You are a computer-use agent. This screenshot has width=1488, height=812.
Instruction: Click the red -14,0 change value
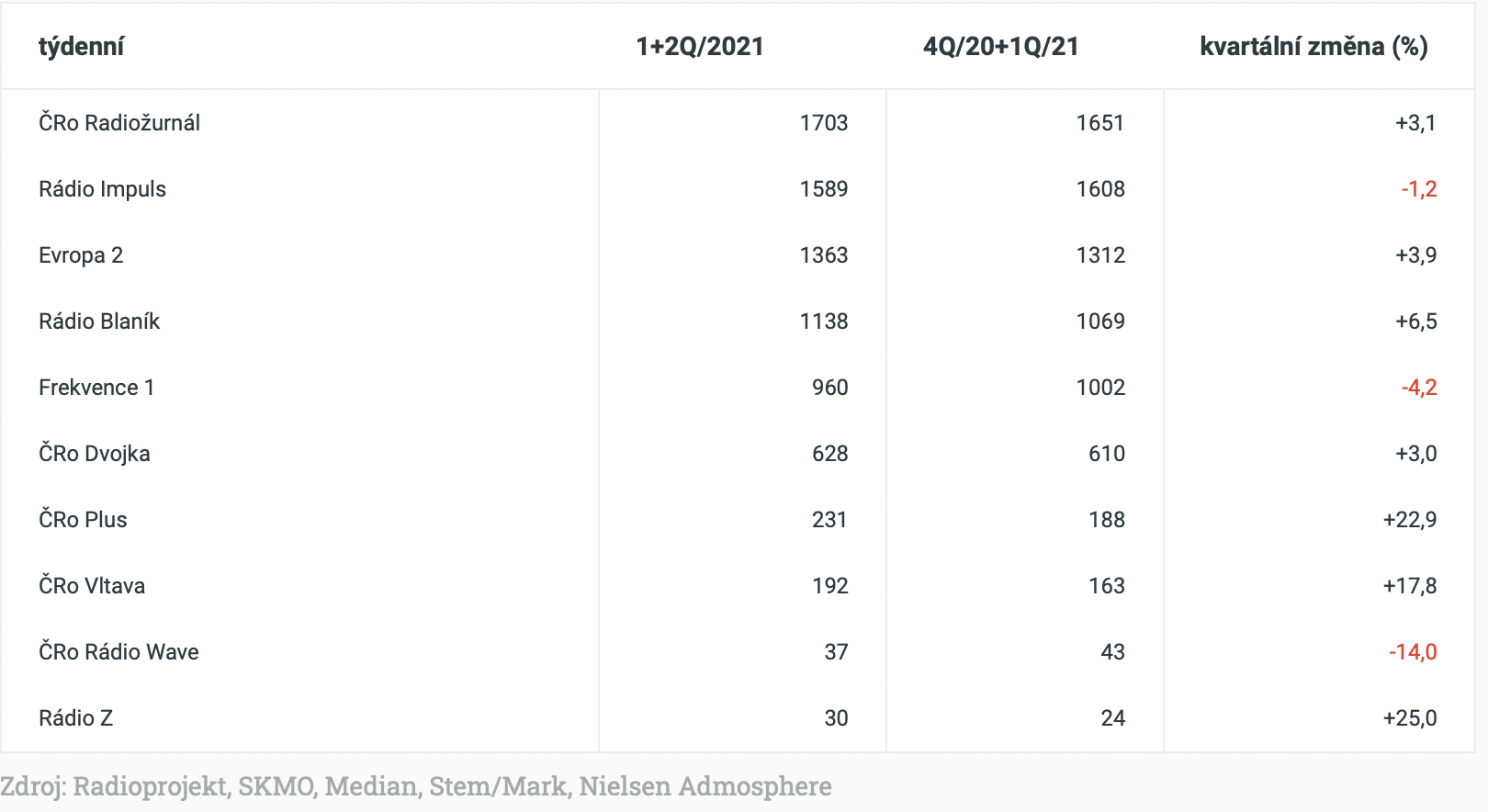pos(1412,652)
